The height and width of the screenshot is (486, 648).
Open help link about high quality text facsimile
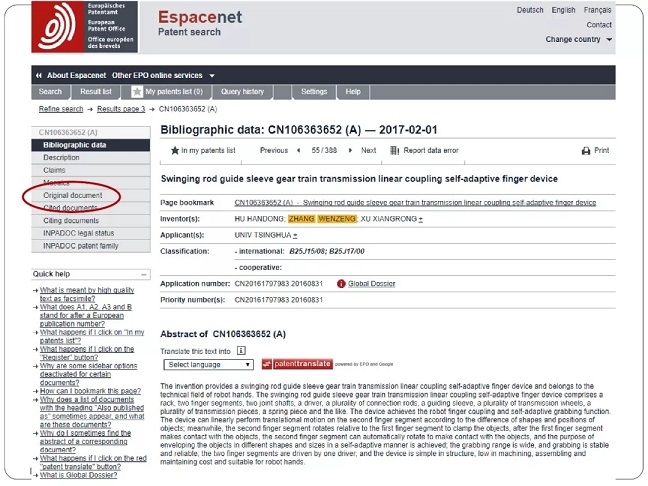[87, 294]
